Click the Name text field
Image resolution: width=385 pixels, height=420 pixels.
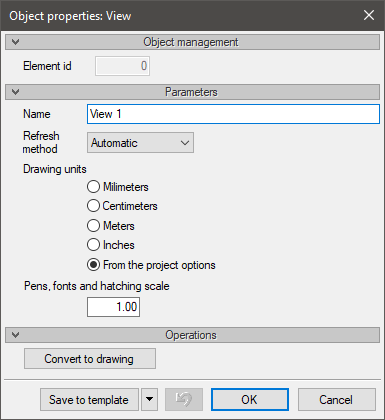click(x=233, y=114)
